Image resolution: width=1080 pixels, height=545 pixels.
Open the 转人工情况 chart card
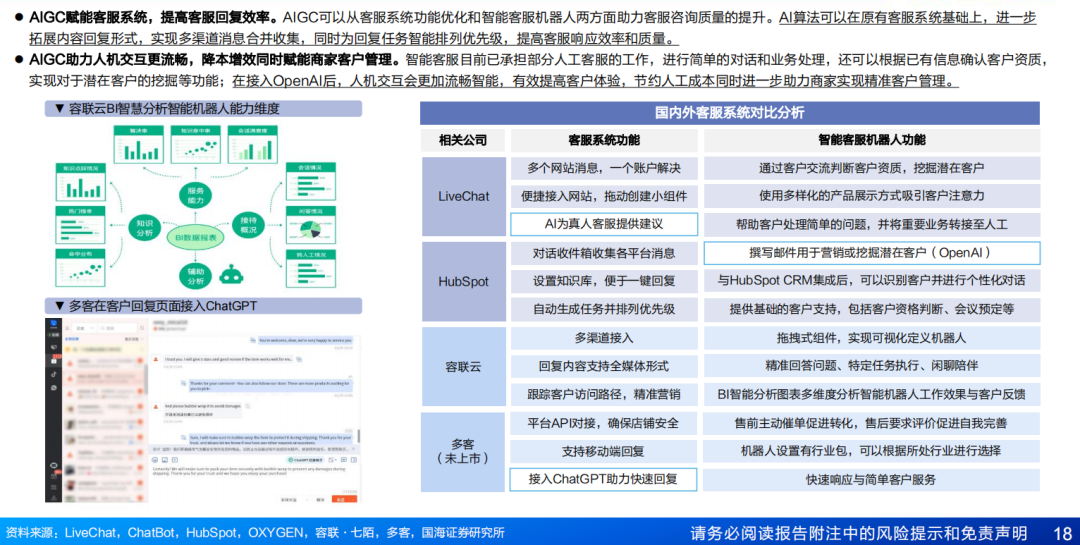(311, 269)
